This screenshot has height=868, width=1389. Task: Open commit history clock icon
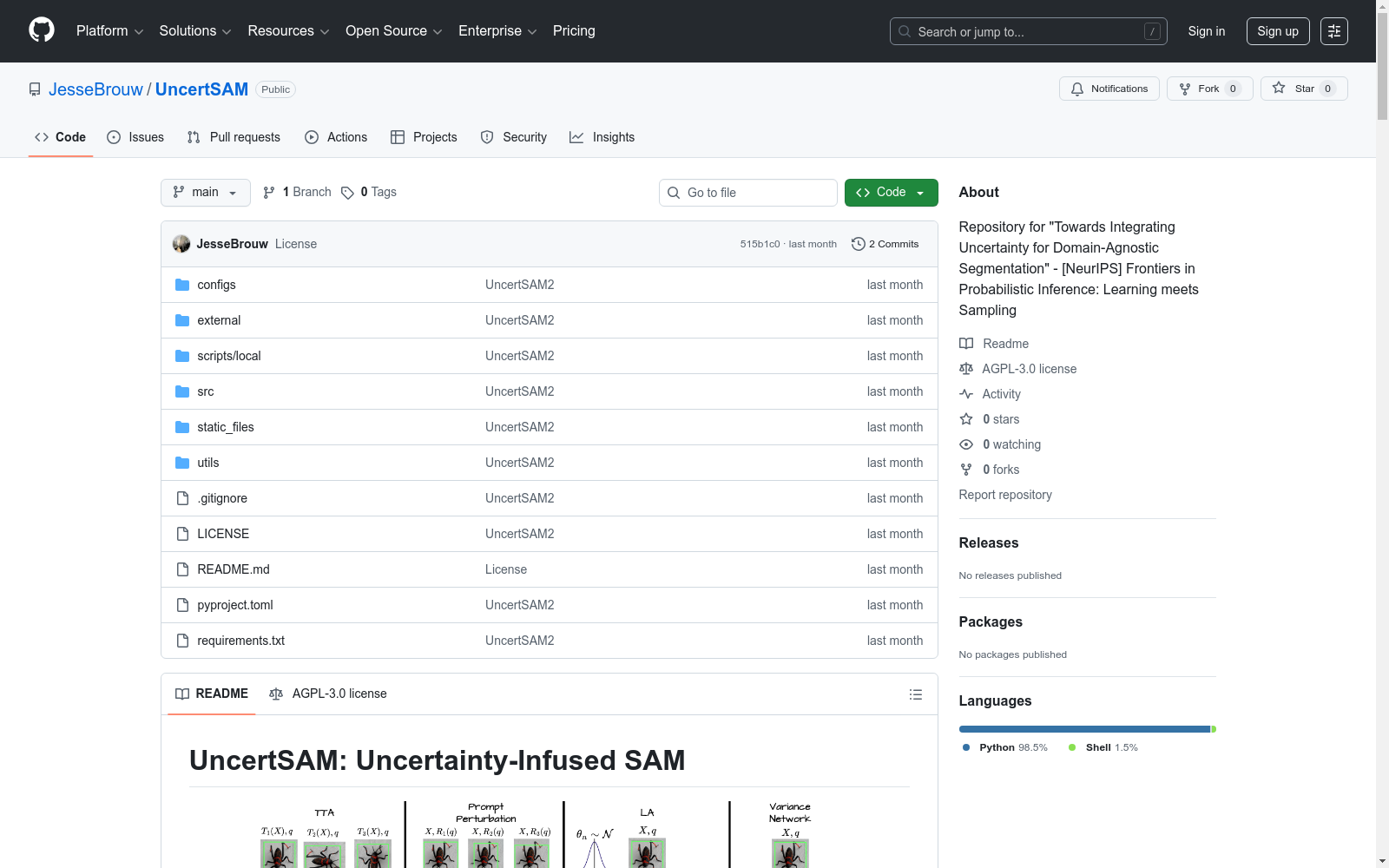pos(859,244)
